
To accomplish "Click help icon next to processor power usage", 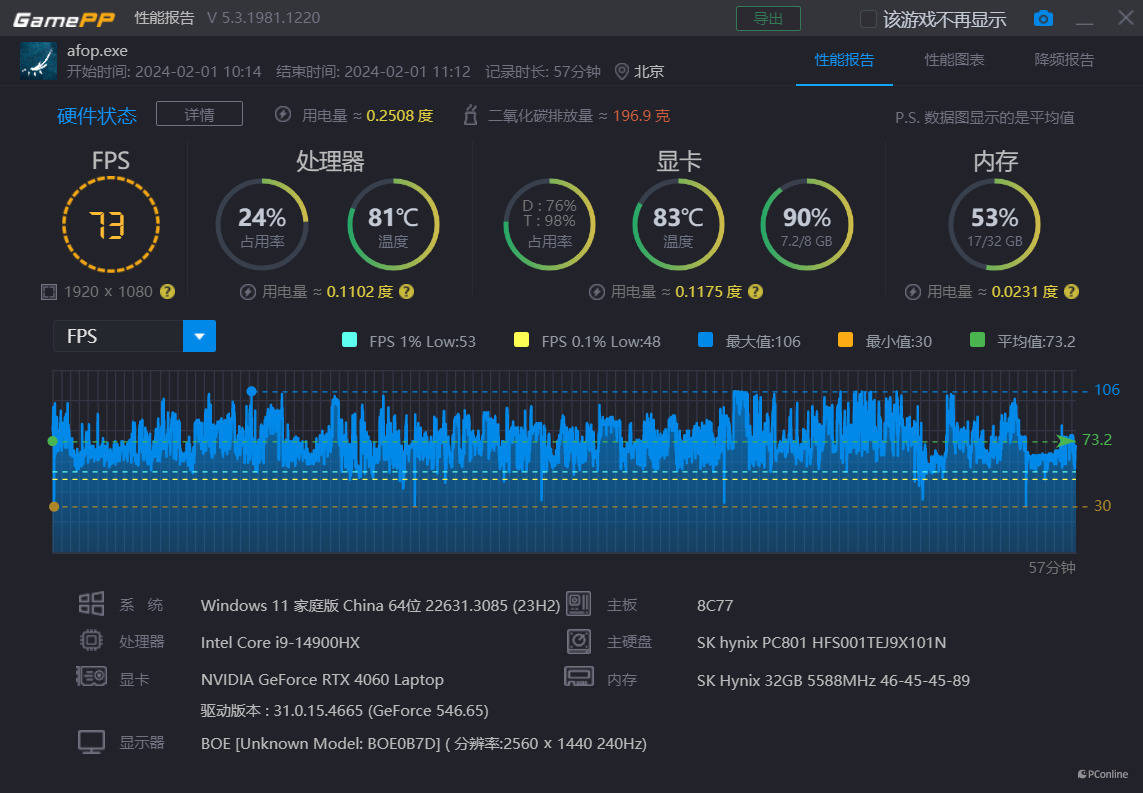I will coord(407,292).
